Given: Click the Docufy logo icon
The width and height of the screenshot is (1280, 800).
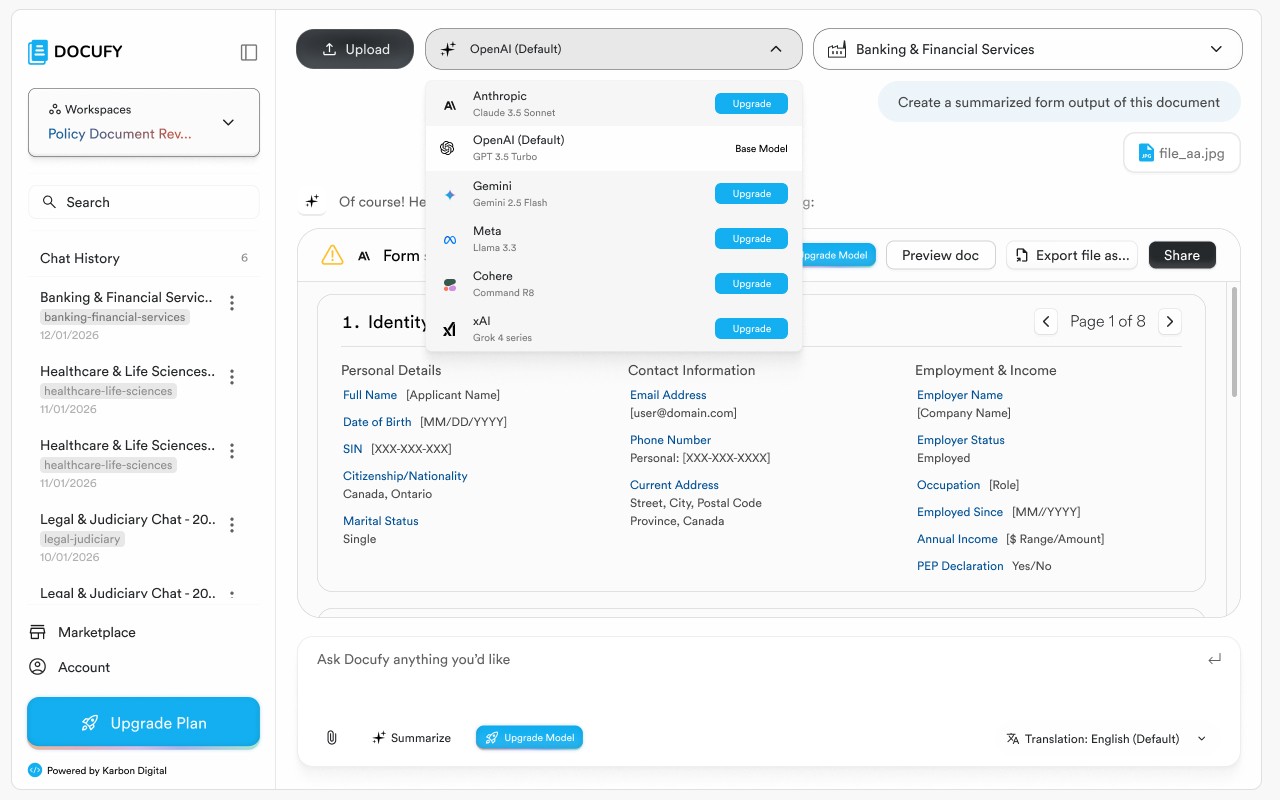Looking at the screenshot, I should pyautogui.click(x=38, y=52).
